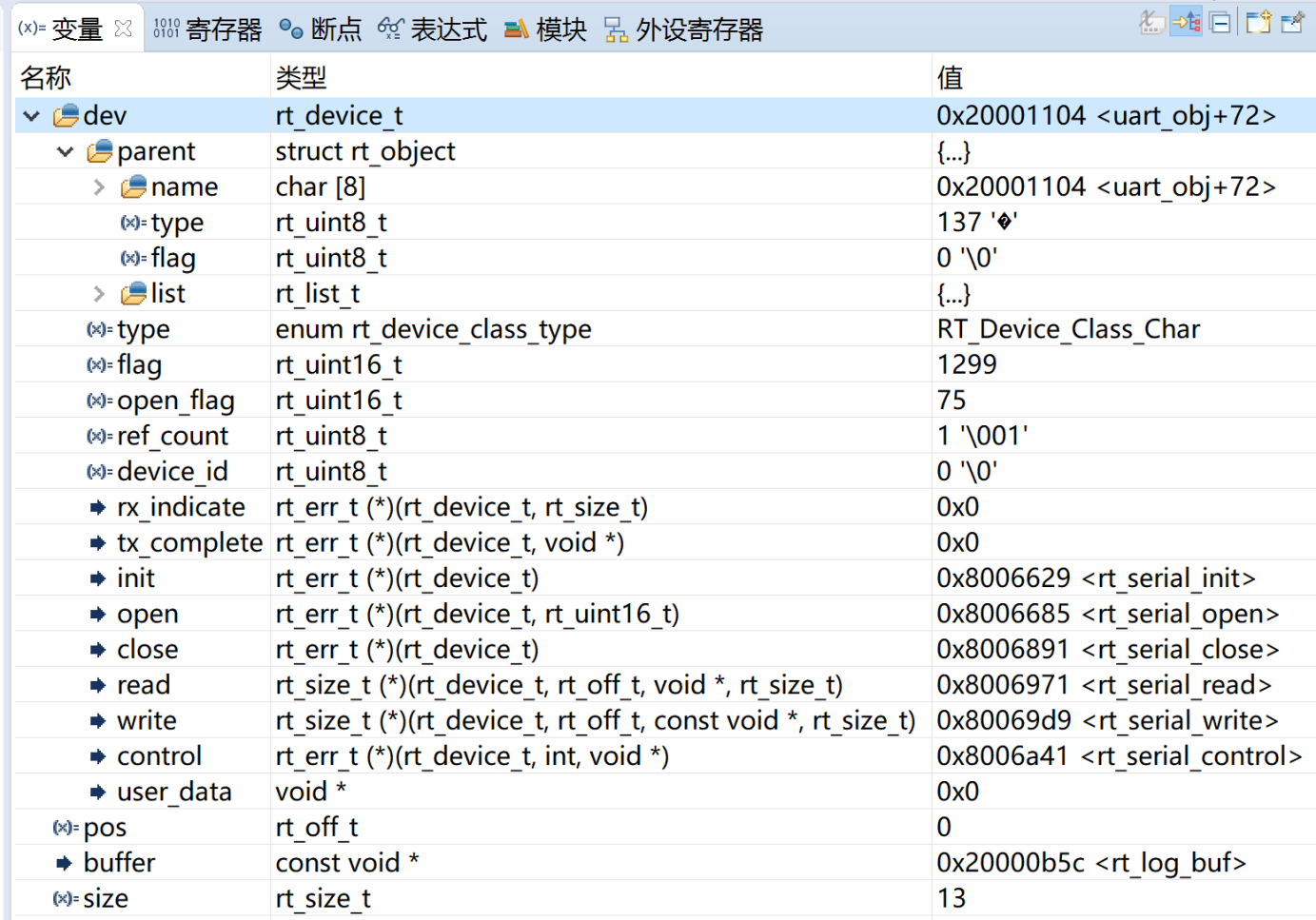1316x920 pixels.
Task: Expand the list member node
Action: [x=98, y=292]
